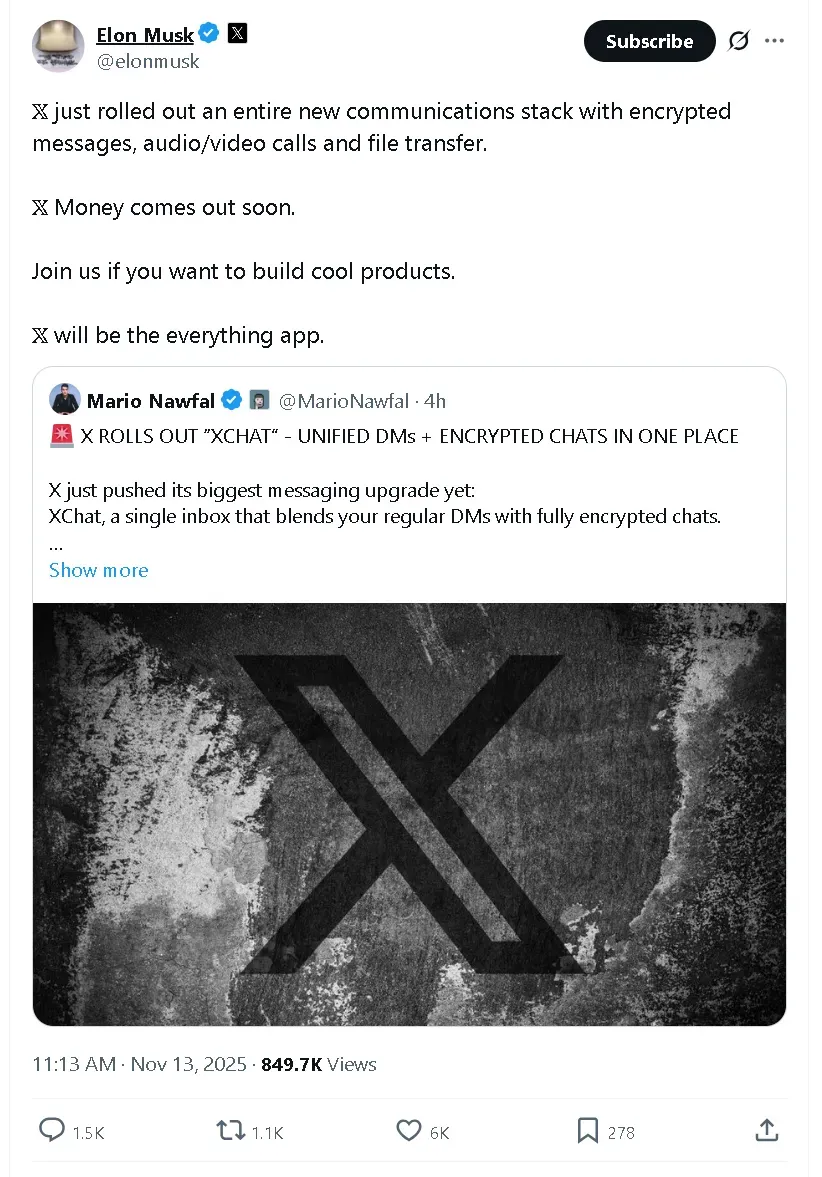Open the X logo image in the quoted post

coord(409,812)
